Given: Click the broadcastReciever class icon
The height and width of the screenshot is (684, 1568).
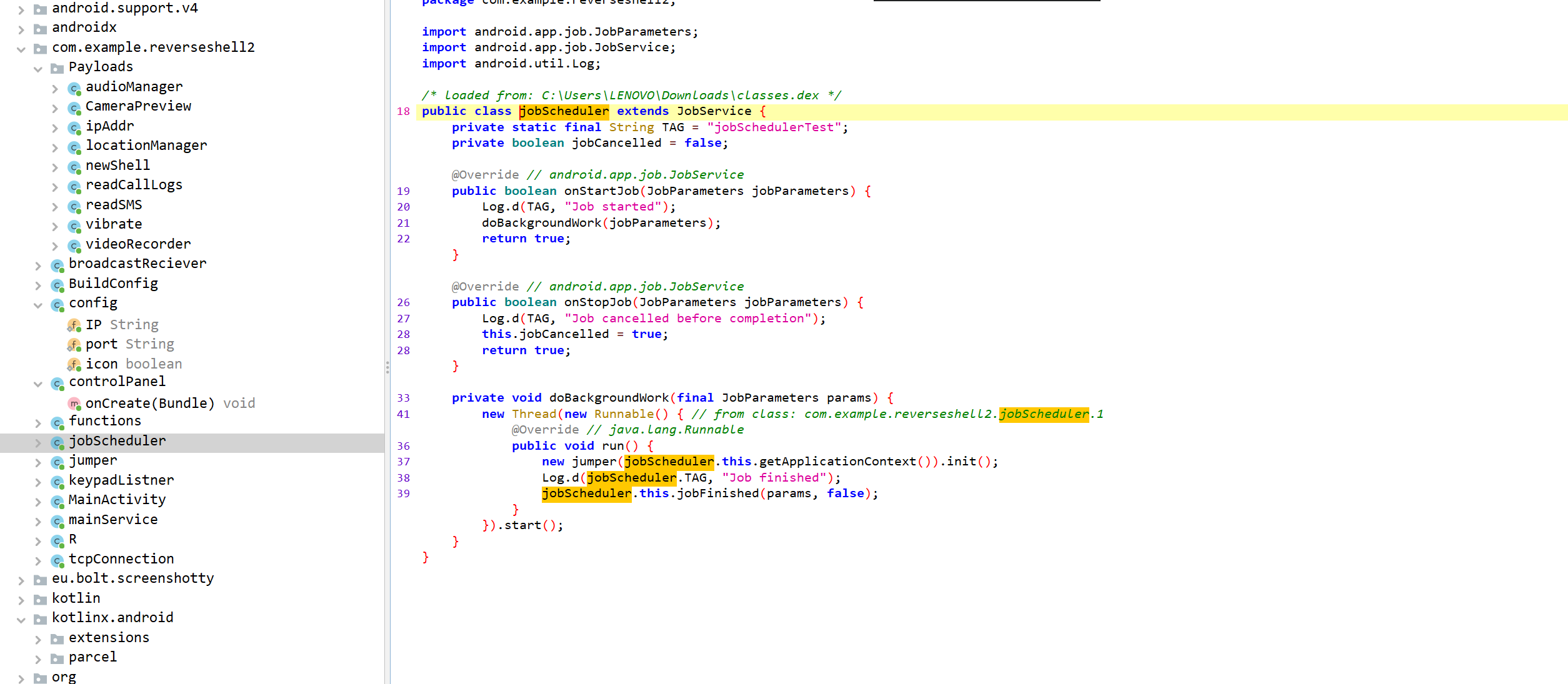Looking at the screenshot, I should pyautogui.click(x=57, y=266).
